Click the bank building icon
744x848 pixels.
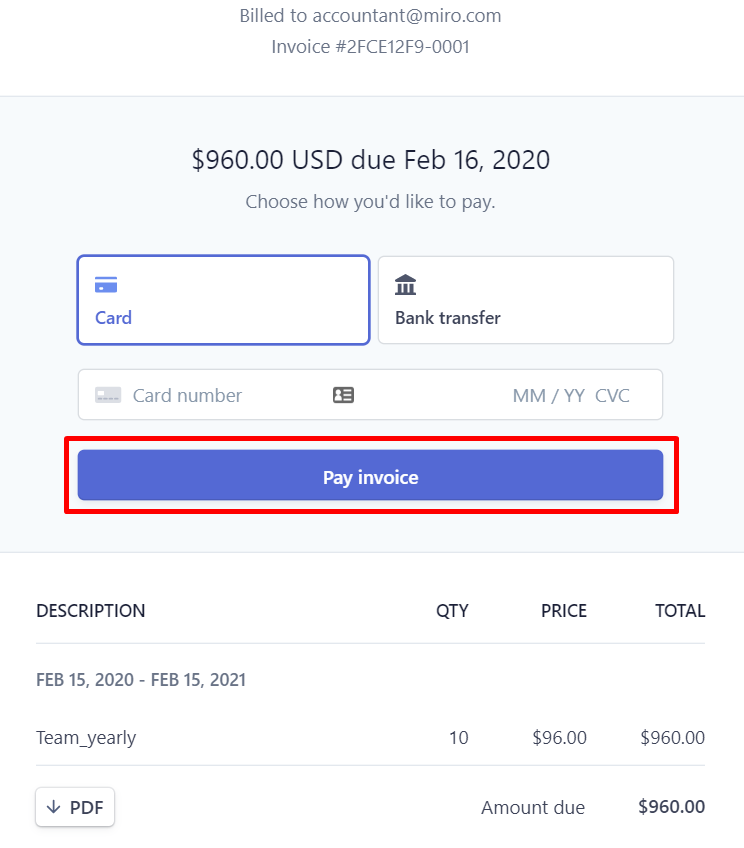tap(406, 285)
